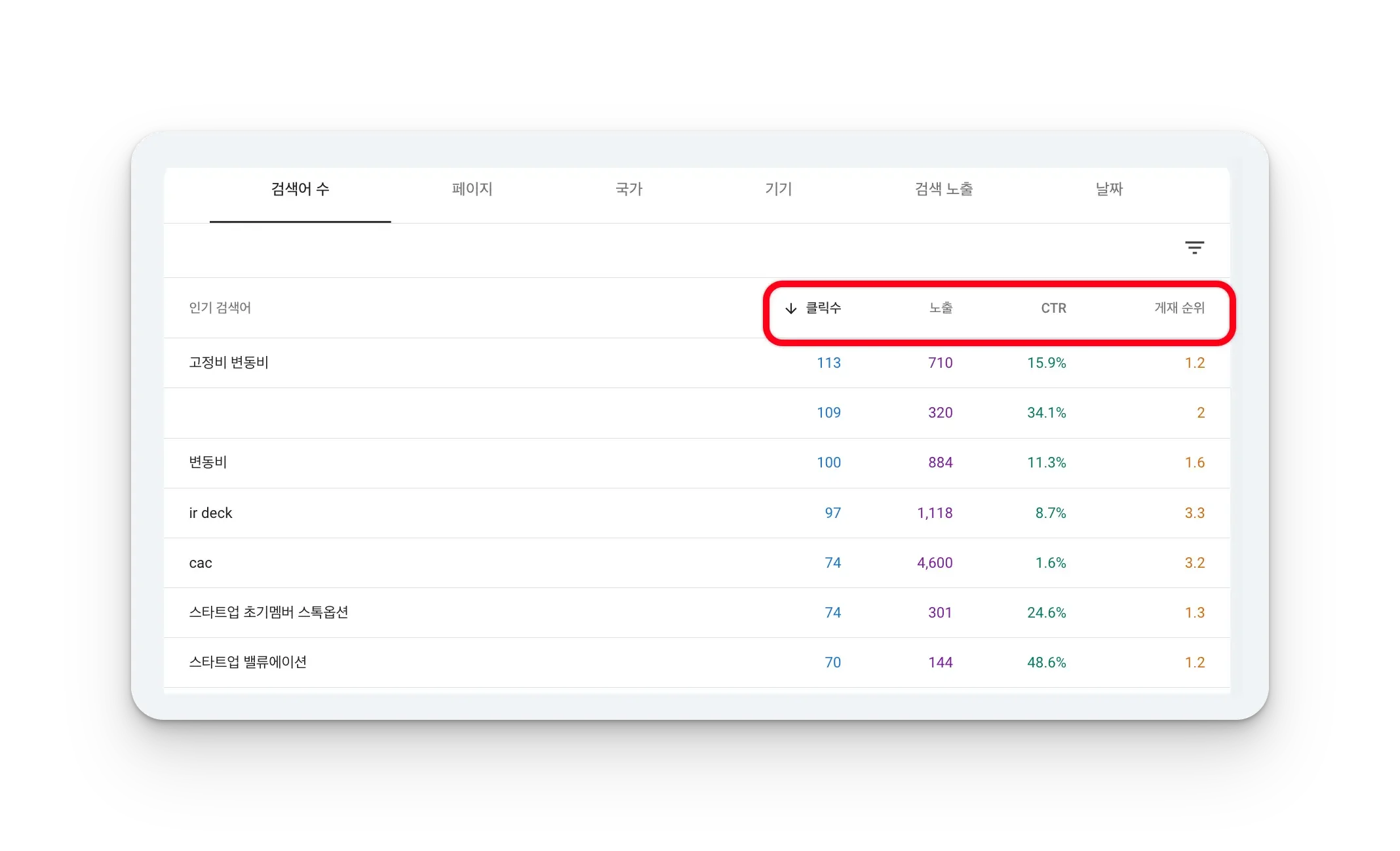Click the 15.9% CTR value
The height and width of the screenshot is (851, 1400).
pos(1046,363)
